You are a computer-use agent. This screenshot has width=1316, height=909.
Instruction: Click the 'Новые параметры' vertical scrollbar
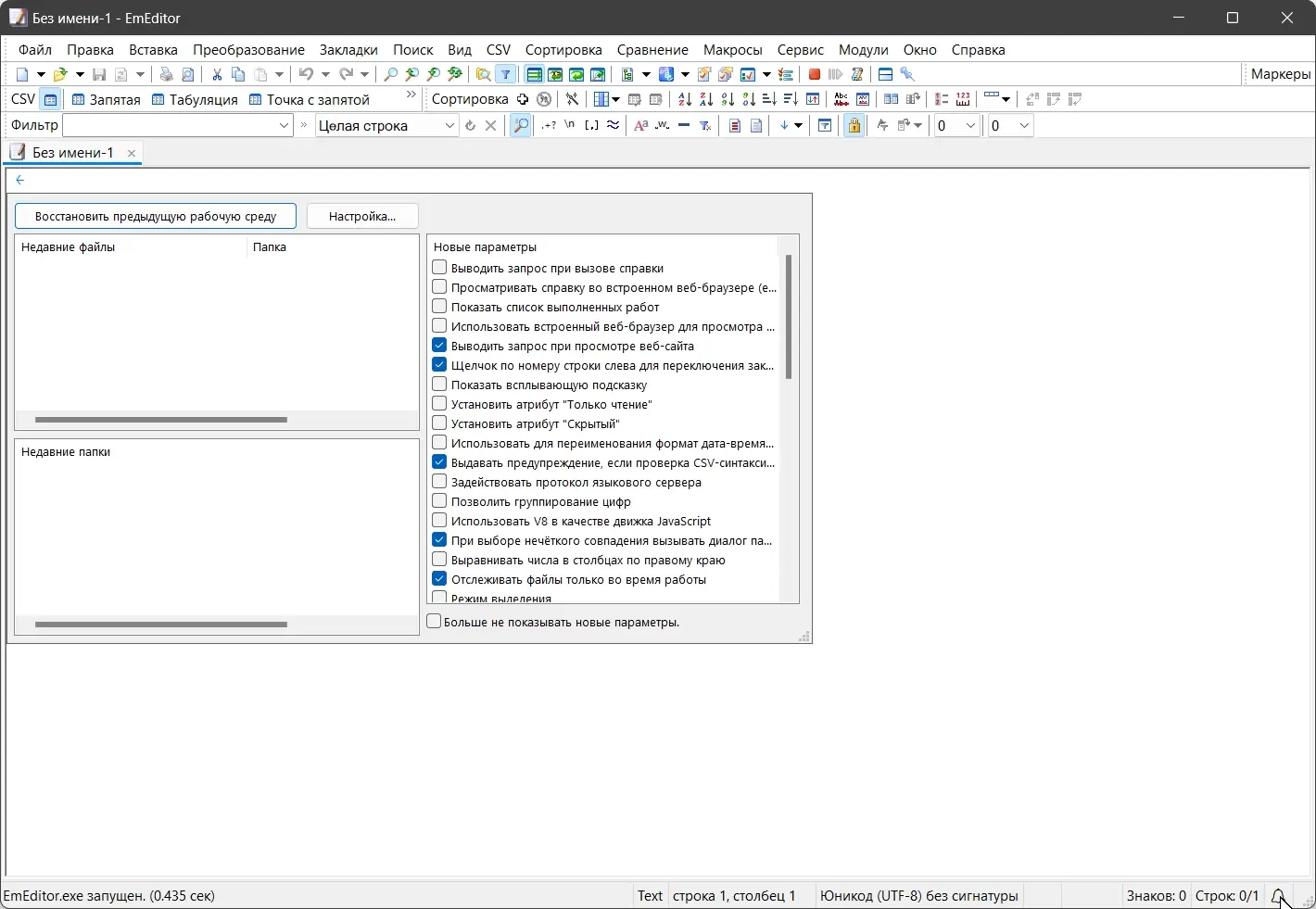789,317
